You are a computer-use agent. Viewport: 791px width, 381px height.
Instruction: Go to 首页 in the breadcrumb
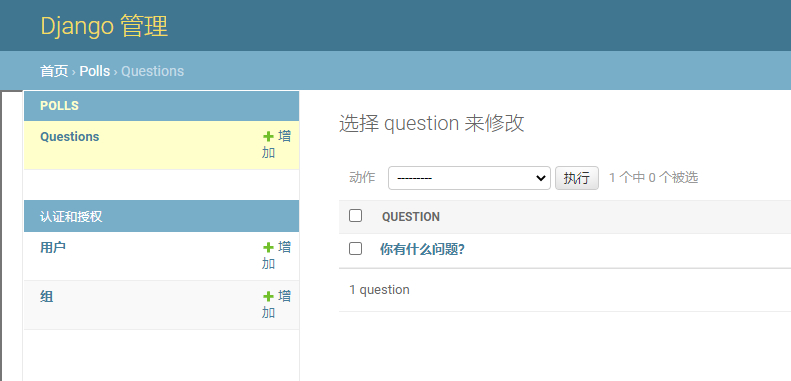[54, 71]
